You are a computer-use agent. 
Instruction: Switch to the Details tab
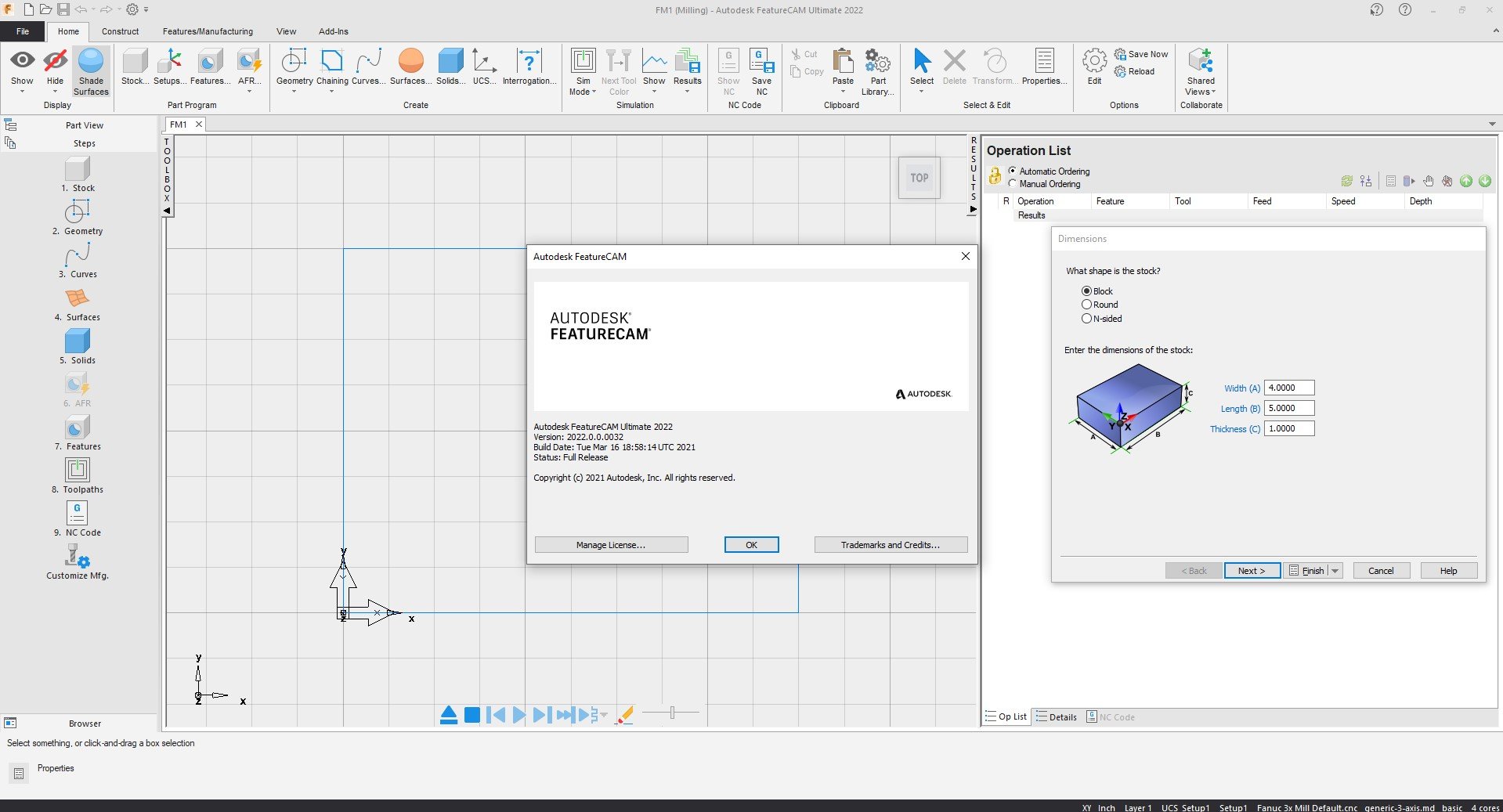(x=1056, y=716)
